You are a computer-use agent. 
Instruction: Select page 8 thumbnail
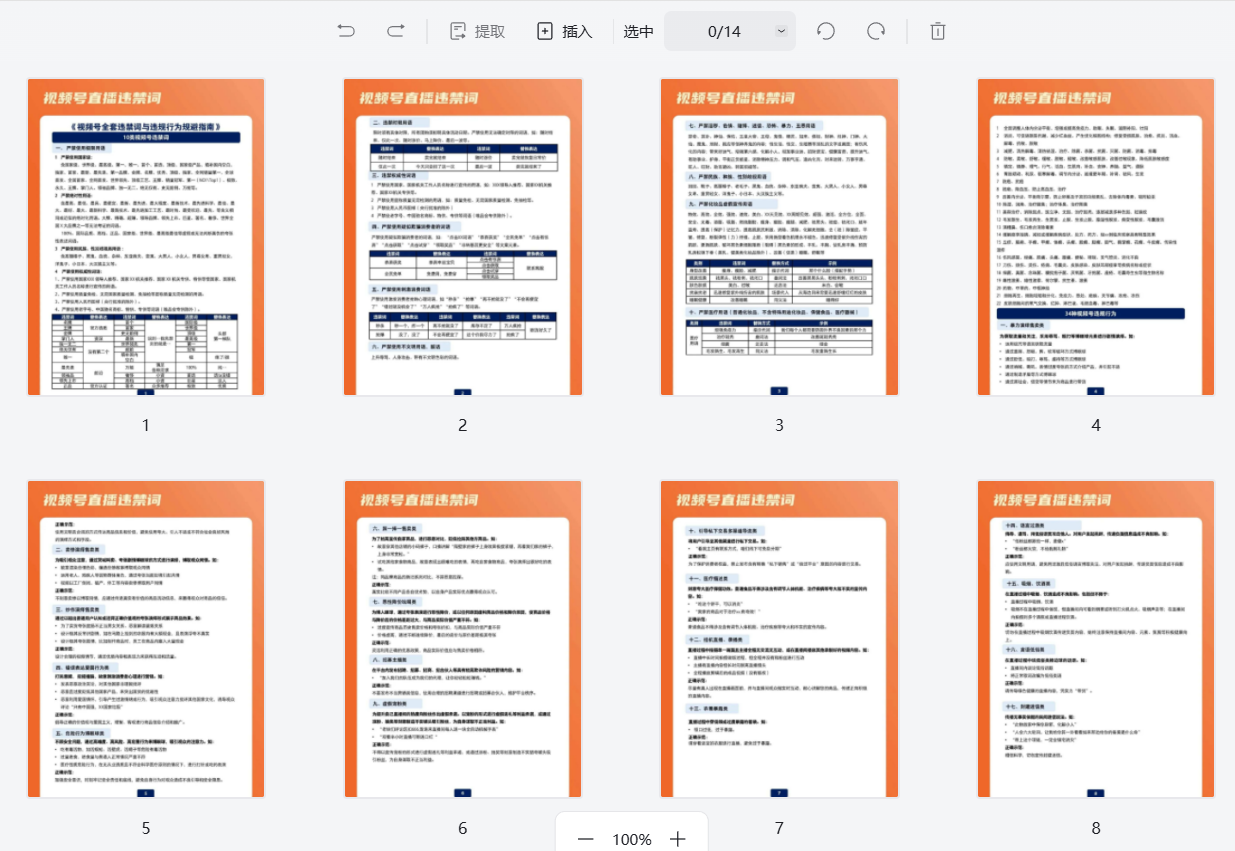[1096, 640]
